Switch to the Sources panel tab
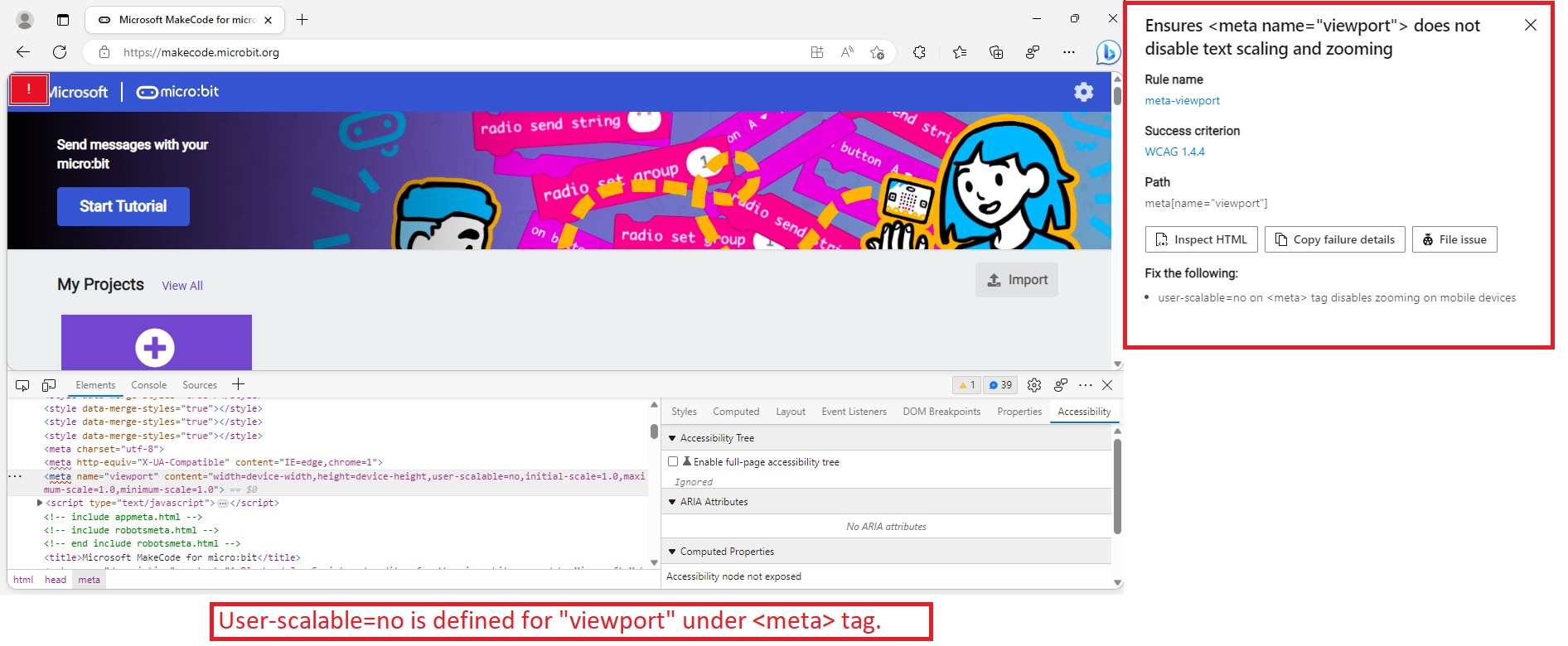The height and width of the screenshot is (646, 1568). (200, 385)
